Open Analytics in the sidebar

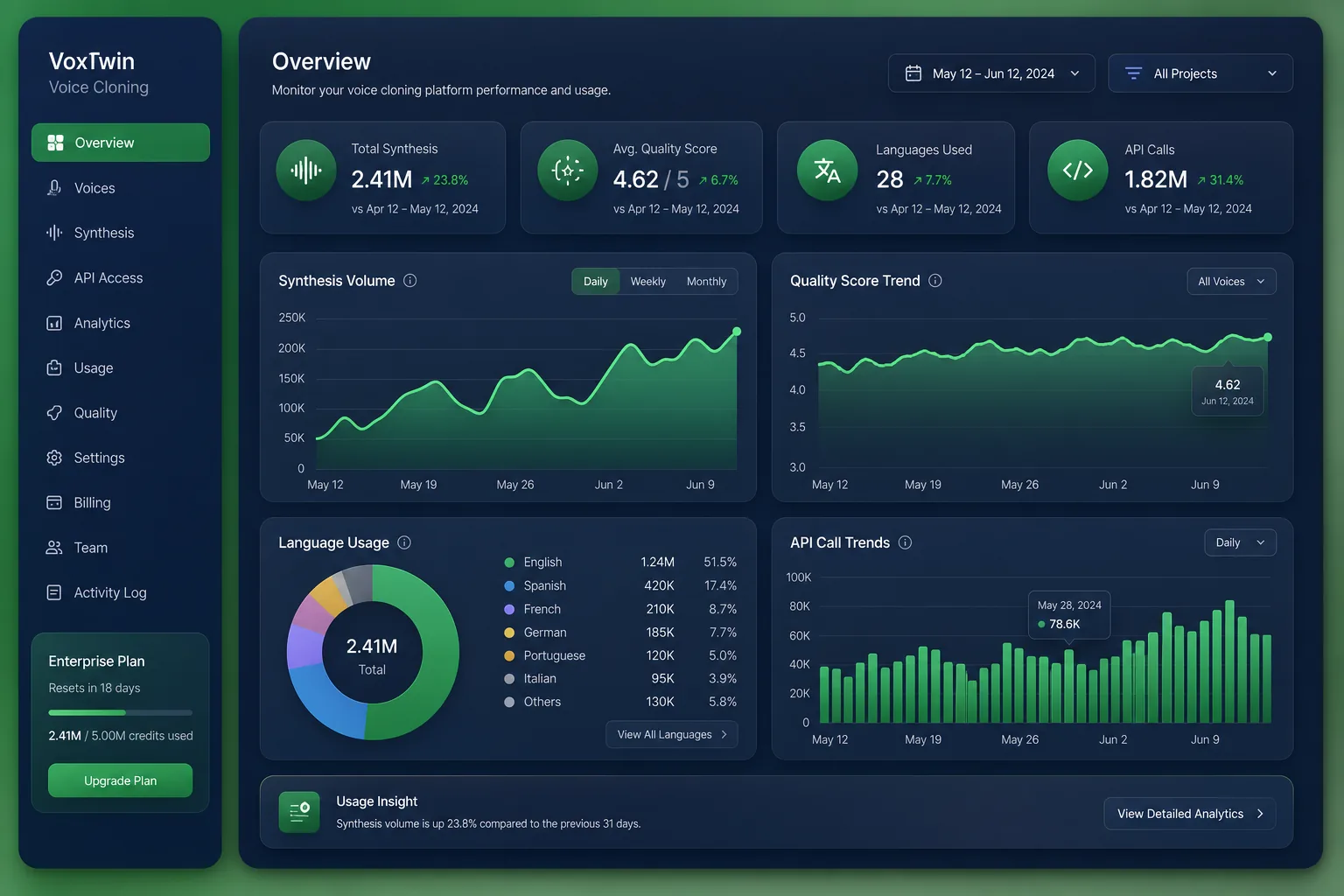coord(121,323)
